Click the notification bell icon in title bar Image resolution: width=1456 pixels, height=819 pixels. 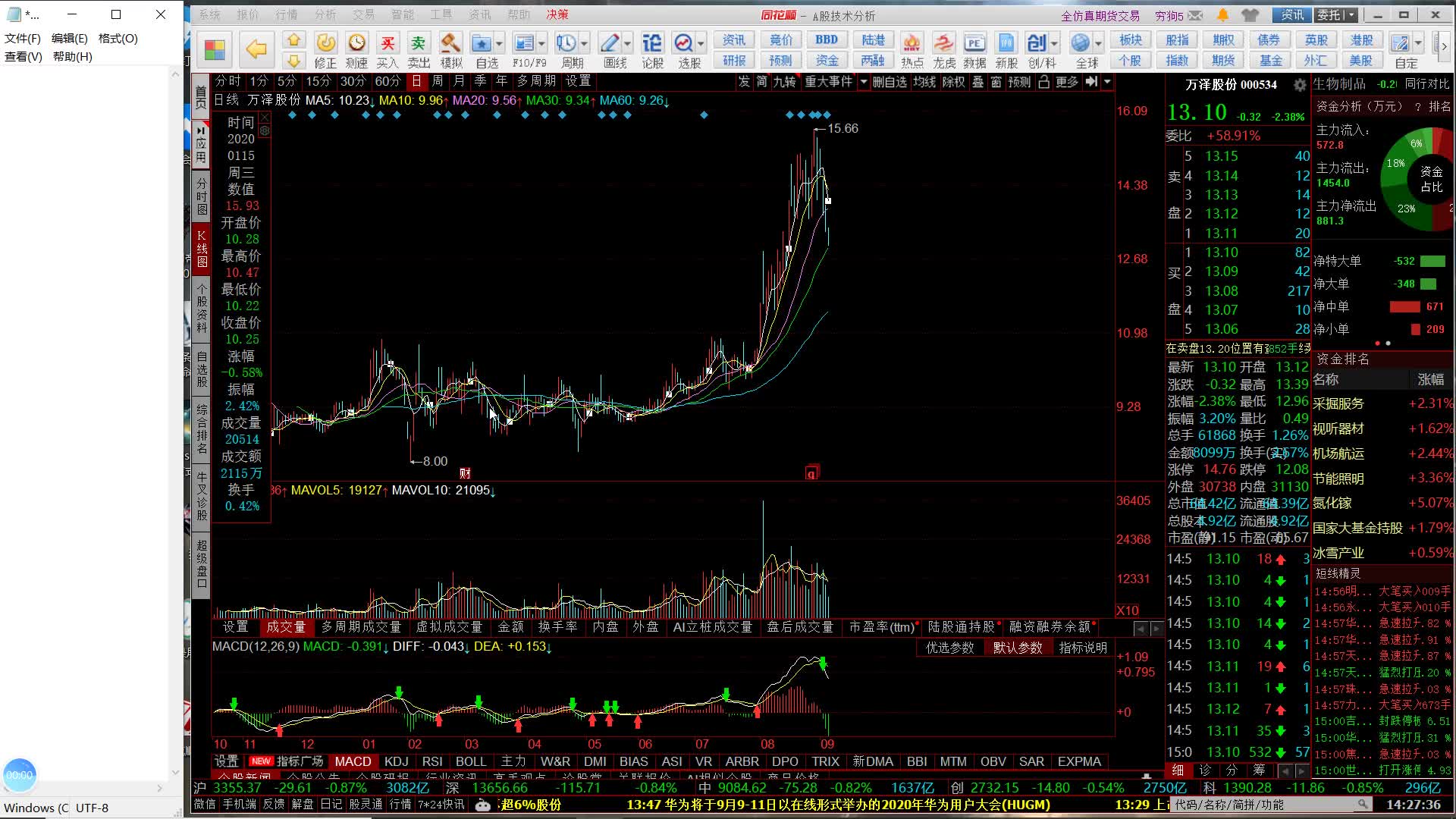click(1223, 15)
